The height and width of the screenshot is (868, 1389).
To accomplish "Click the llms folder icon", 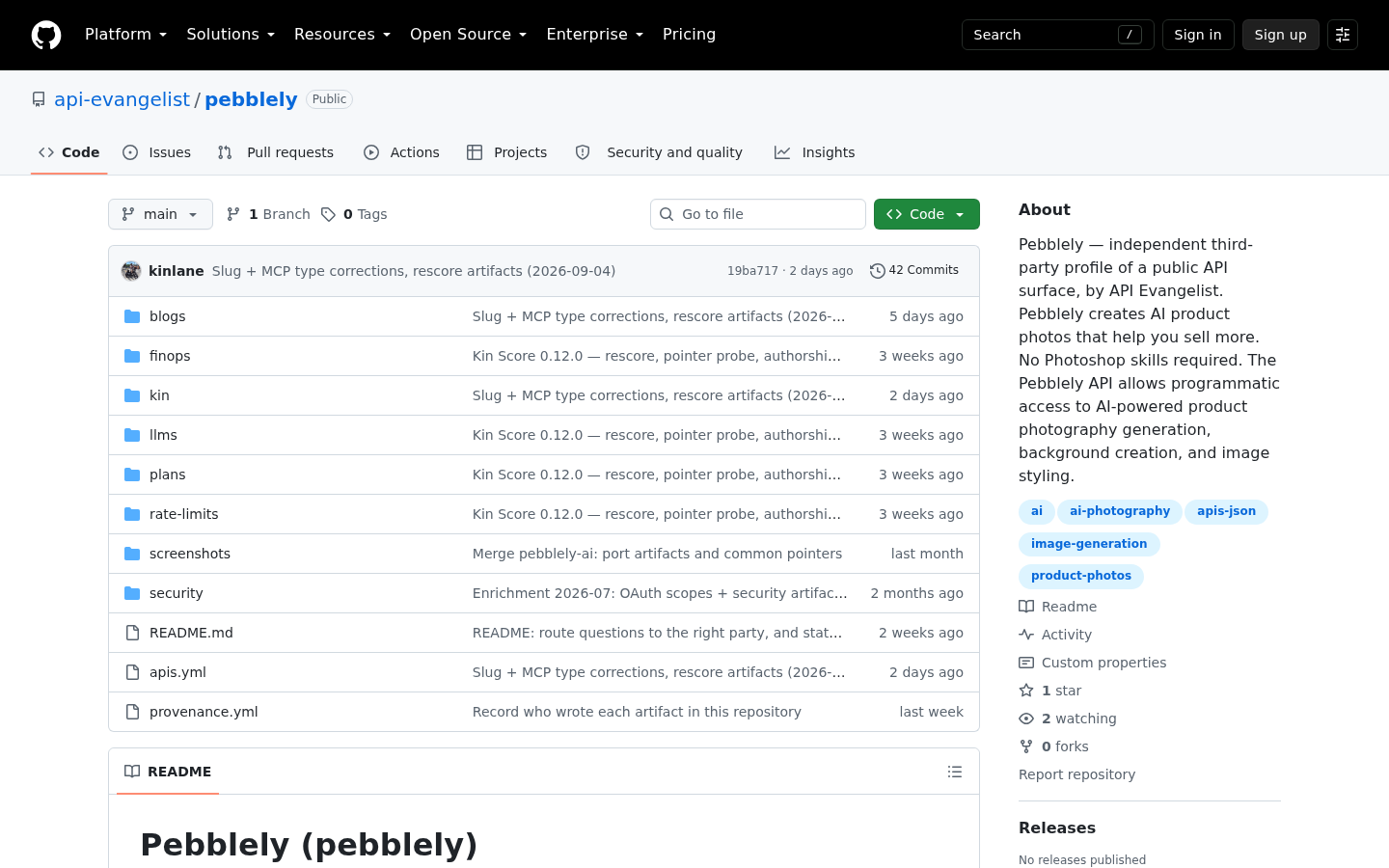I will click(132, 435).
